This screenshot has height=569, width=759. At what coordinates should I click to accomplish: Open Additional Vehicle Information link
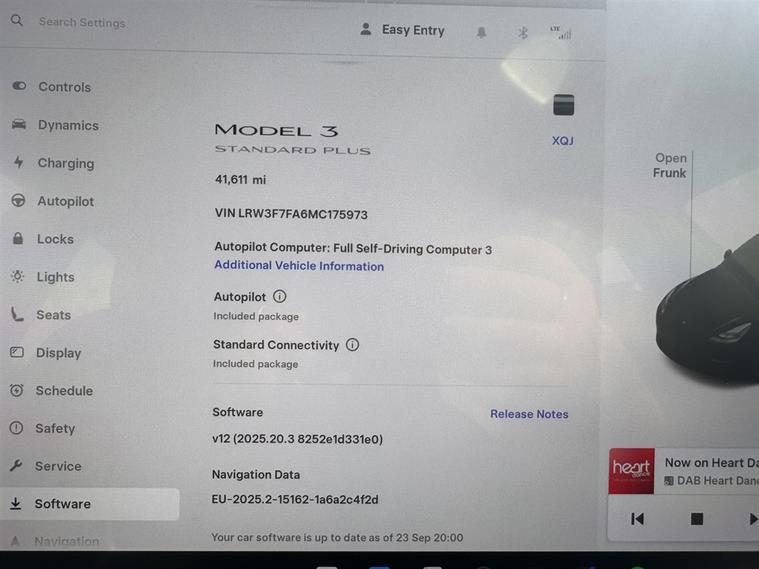[x=299, y=266]
